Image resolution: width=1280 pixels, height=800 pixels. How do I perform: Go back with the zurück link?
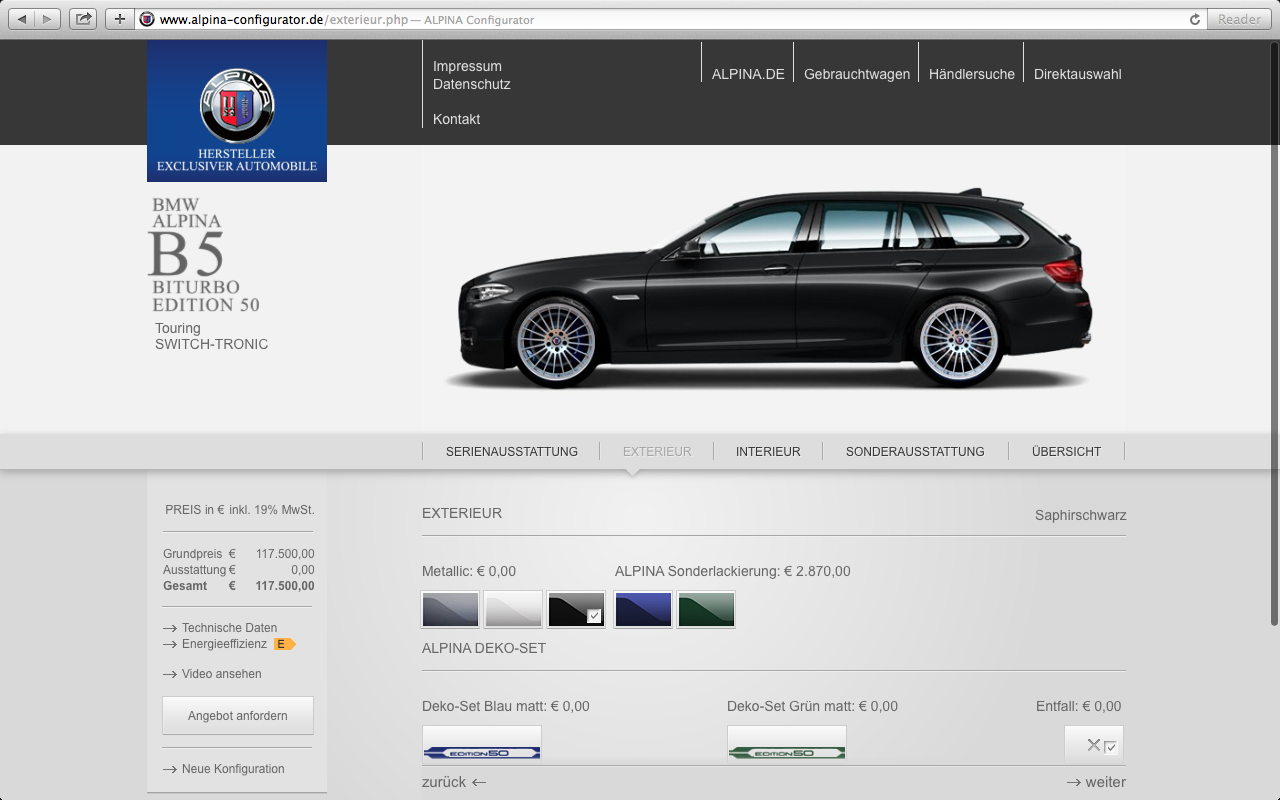pyautogui.click(x=454, y=782)
